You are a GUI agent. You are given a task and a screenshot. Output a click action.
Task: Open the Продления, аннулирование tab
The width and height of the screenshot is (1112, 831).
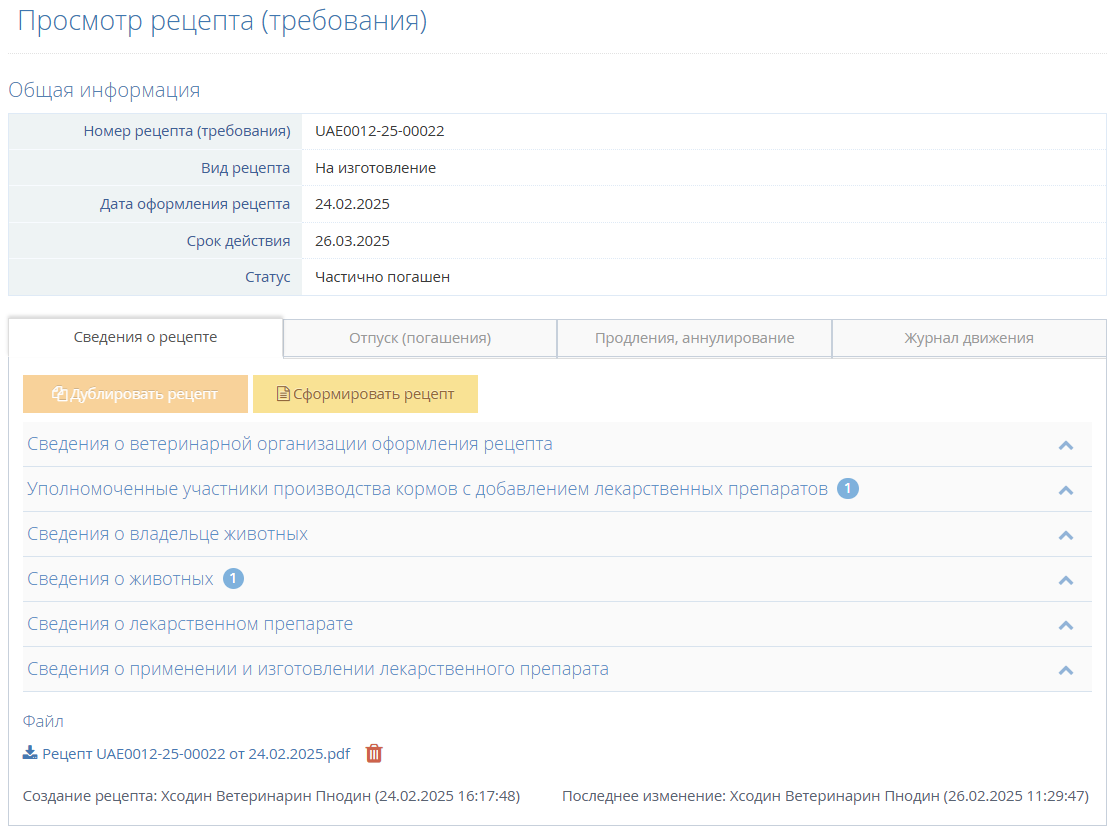click(694, 338)
